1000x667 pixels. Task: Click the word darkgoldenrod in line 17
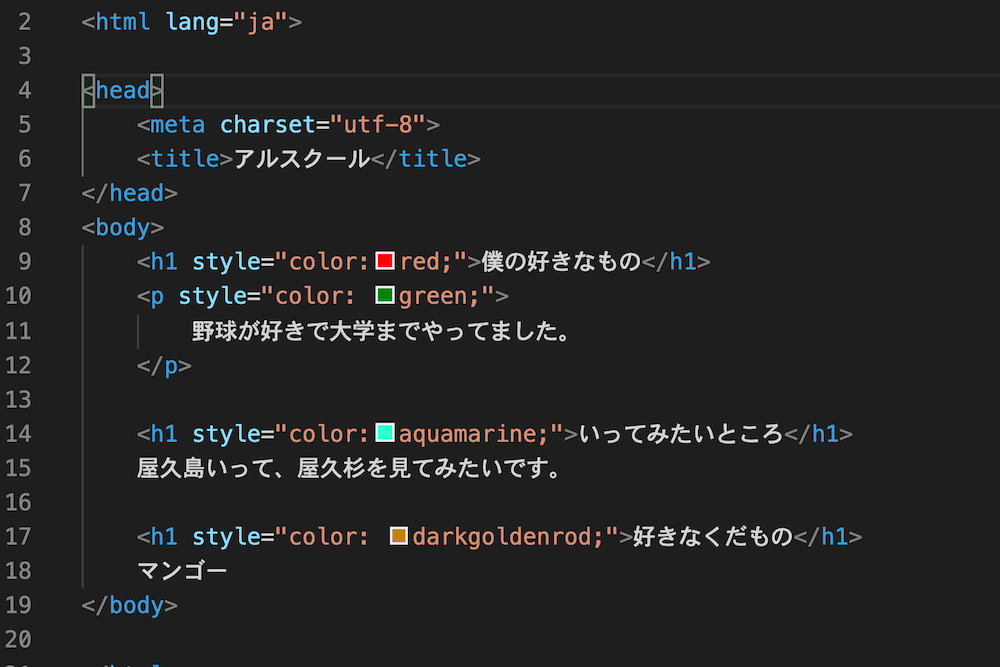(x=501, y=537)
